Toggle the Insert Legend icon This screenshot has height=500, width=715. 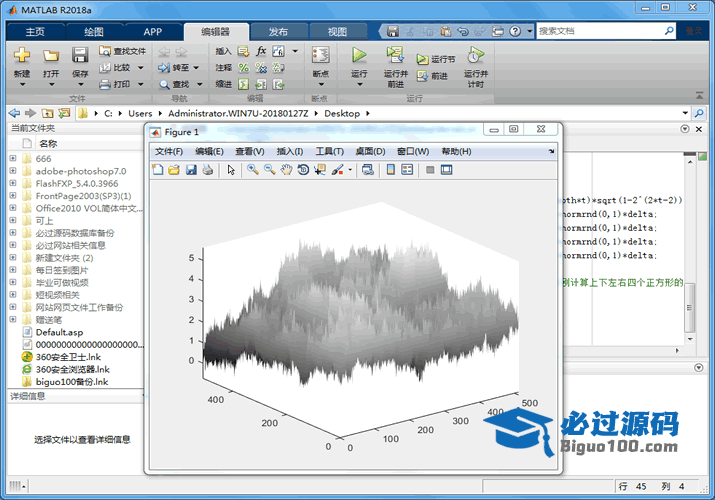click(x=407, y=170)
